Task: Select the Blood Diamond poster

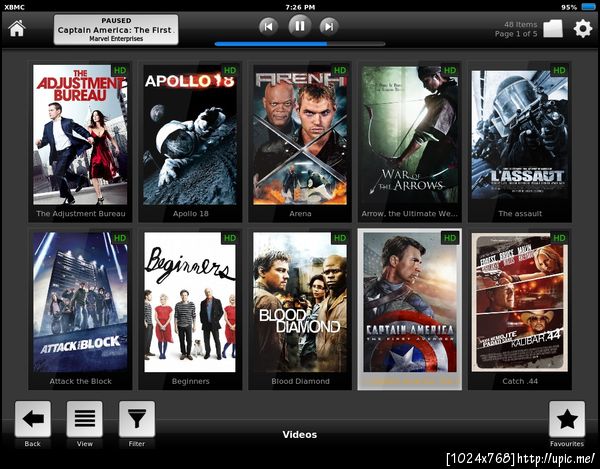Action: point(300,302)
